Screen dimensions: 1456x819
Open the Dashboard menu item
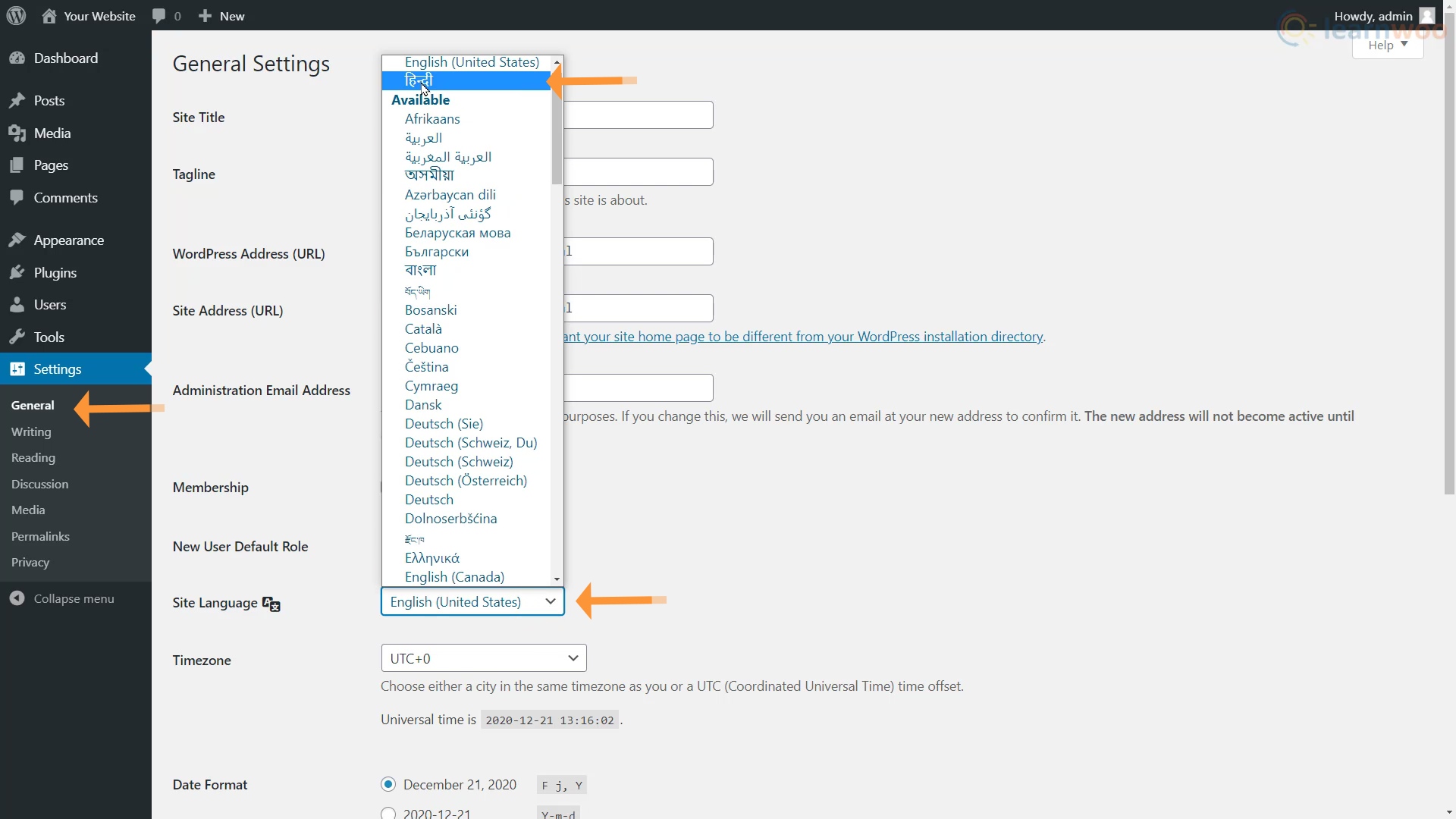coord(65,58)
